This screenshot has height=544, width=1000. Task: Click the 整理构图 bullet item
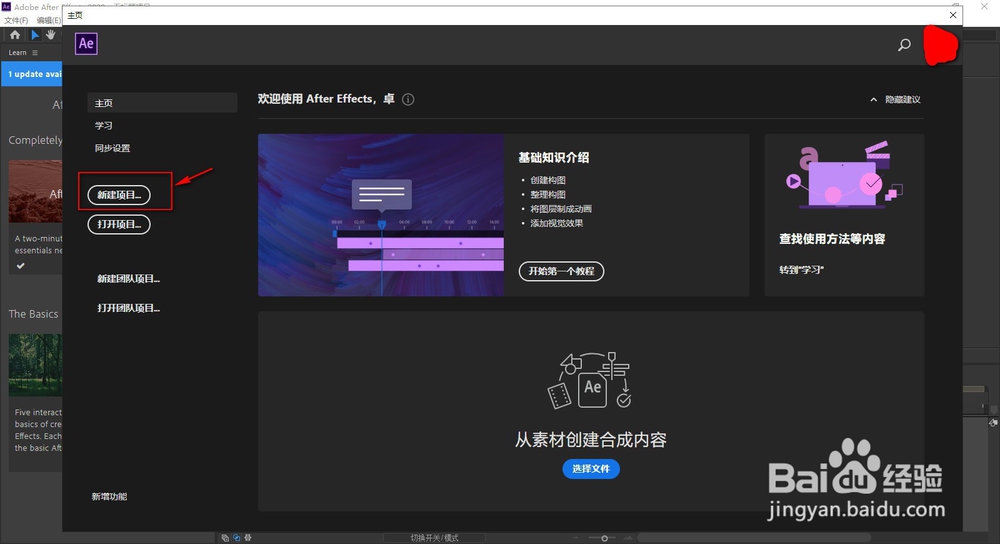click(548, 195)
